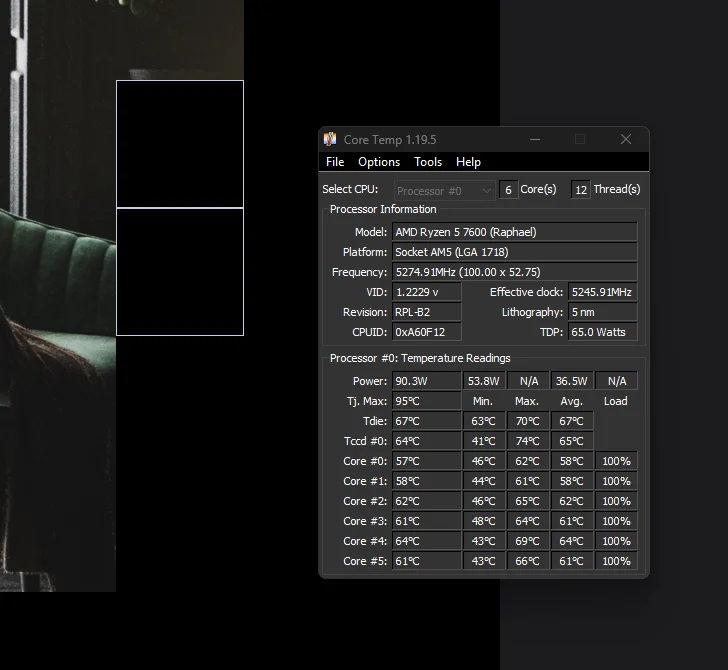The width and height of the screenshot is (728, 670).
Task: Click the Core #3 minimum temperature 48°C
Action: tap(484, 521)
